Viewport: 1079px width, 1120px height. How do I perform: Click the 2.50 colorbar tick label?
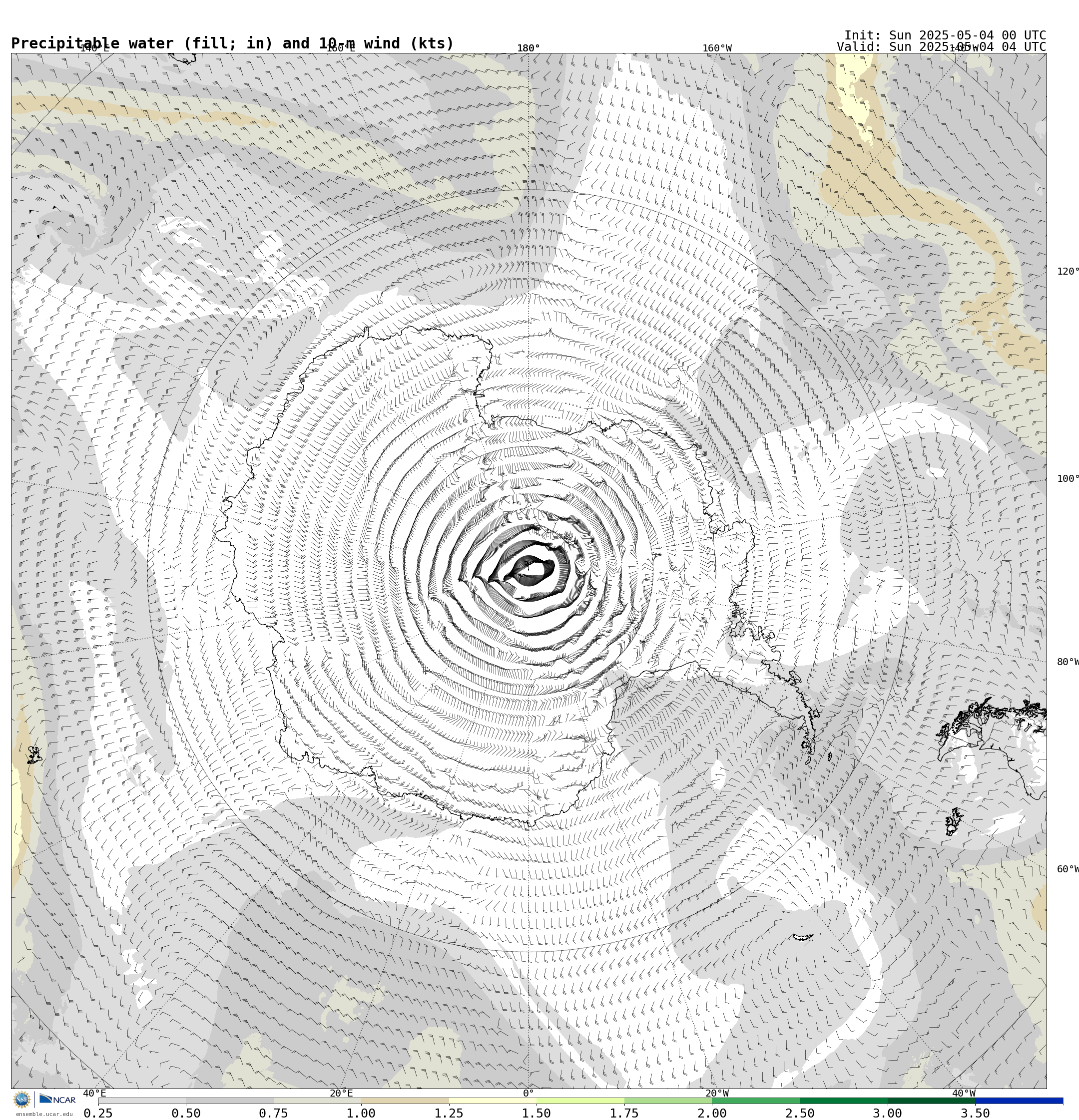click(800, 1113)
